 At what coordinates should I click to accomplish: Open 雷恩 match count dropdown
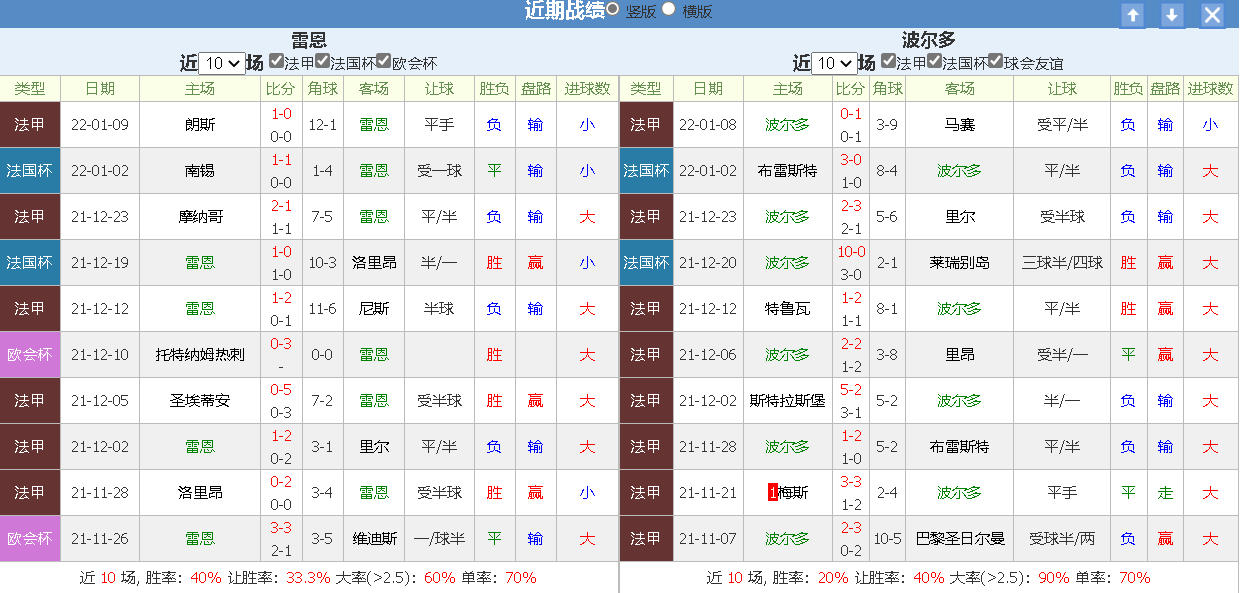click(x=222, y=63)
